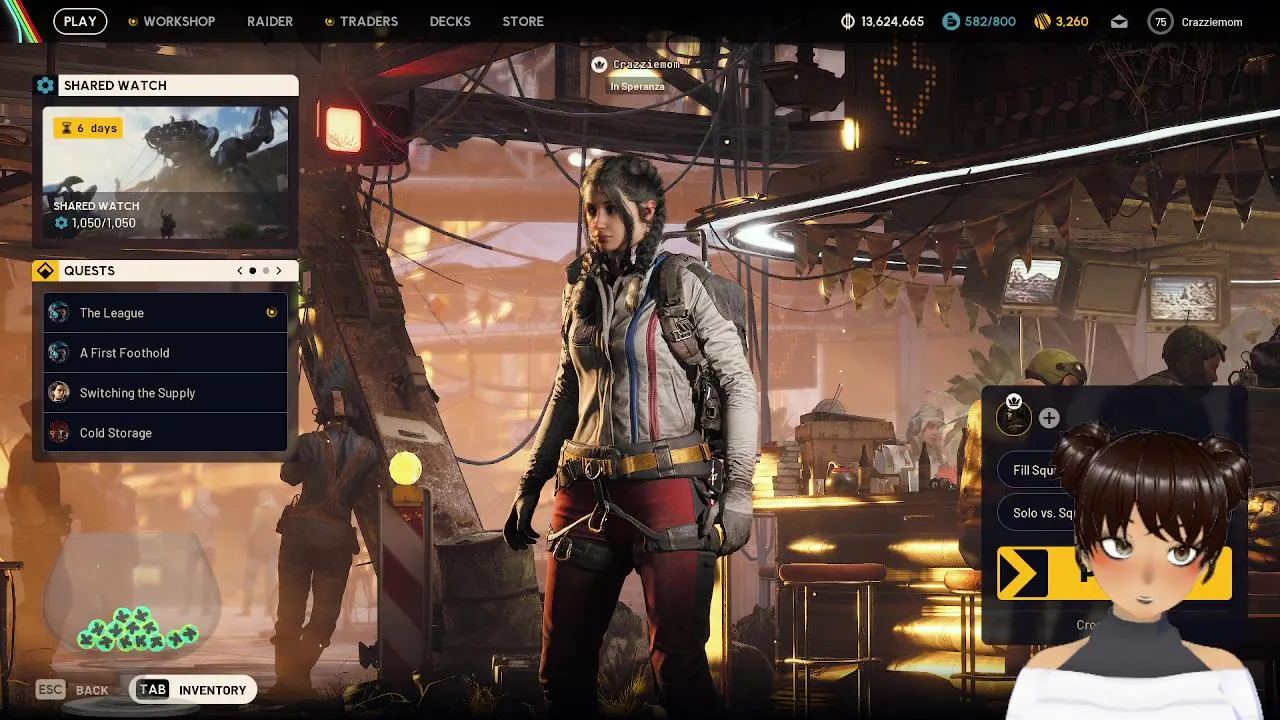
Task: Click the 6 days timer badge
Action: [x=88, y=128]
